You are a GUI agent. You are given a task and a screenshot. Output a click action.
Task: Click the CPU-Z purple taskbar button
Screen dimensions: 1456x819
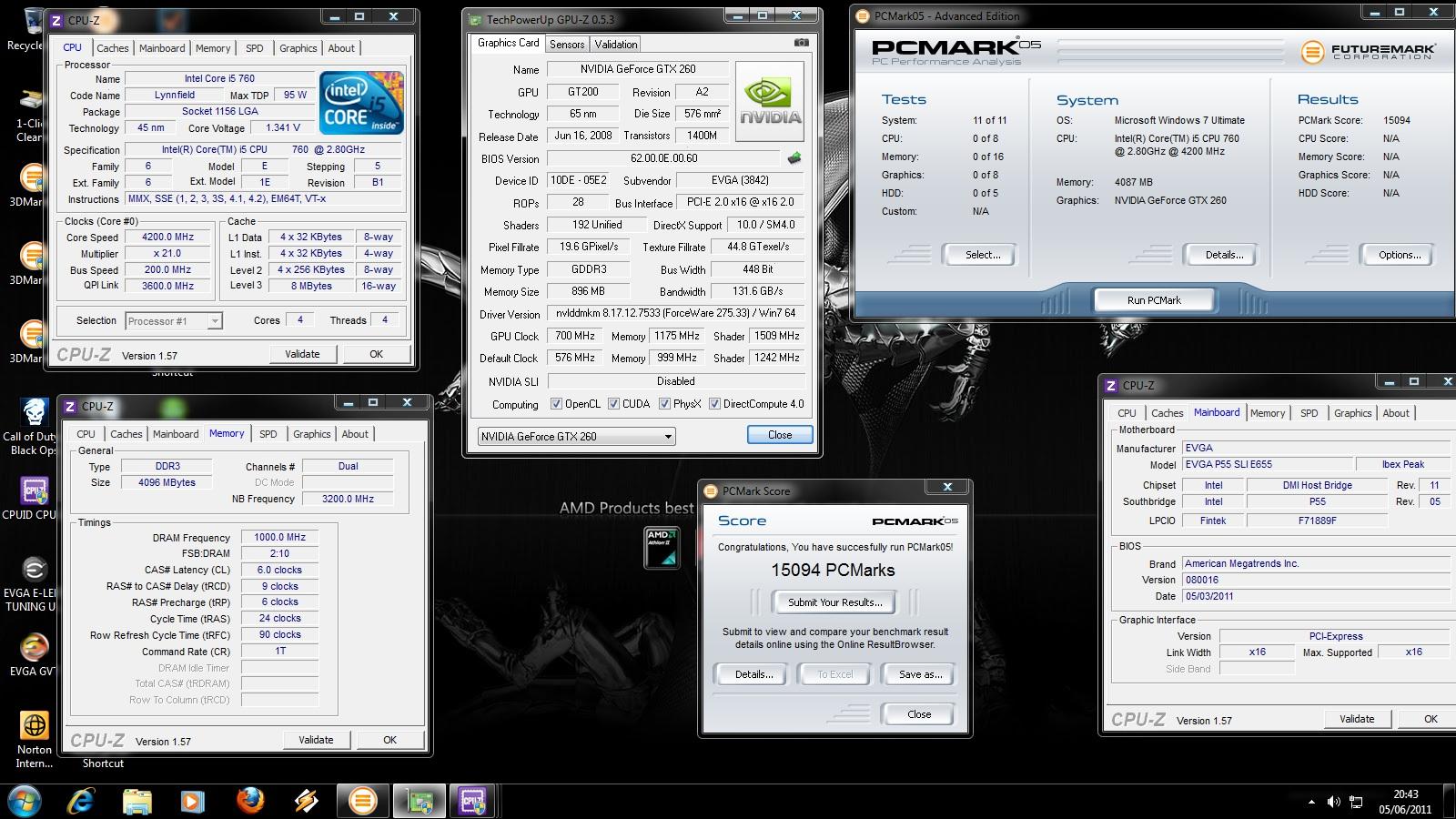[471, 801]
